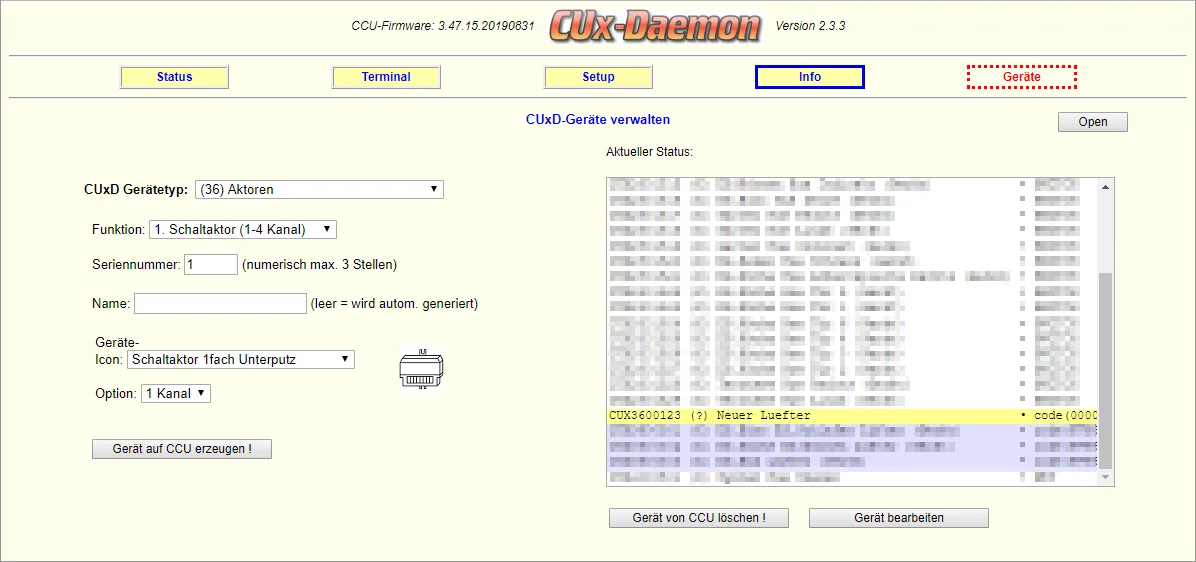Focus the Name text field
The width and height of the screenshot is (1196, 562).
(220, 303)
